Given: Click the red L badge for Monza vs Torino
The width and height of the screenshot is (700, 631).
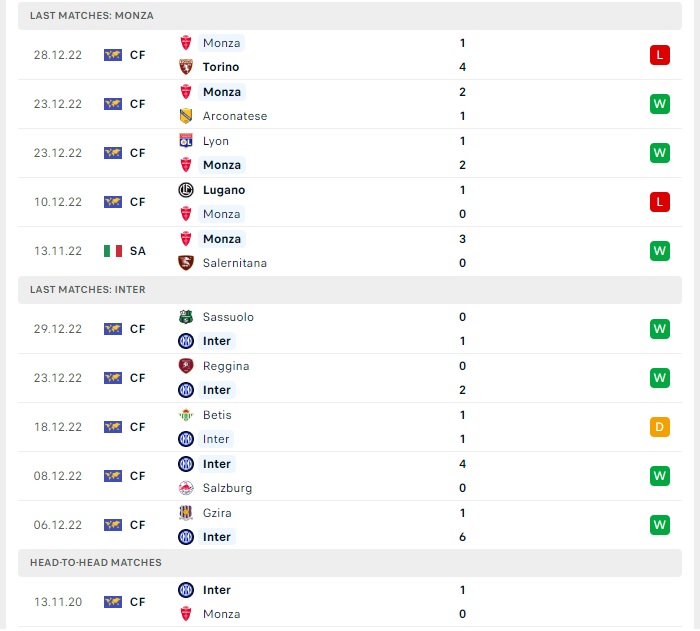Looking at the screenshot, I should coord(659,55).
